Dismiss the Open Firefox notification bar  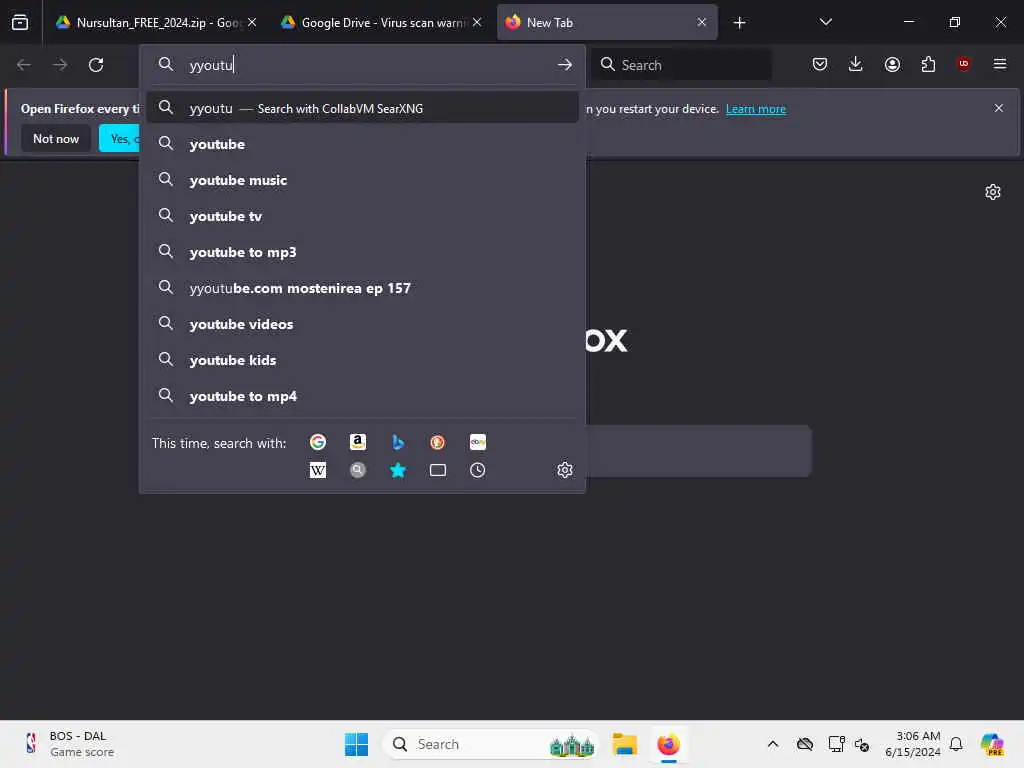click(x=999, y=108)
